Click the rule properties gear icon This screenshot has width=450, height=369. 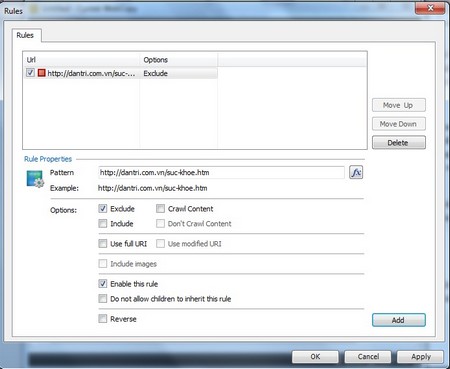[35, 179]
